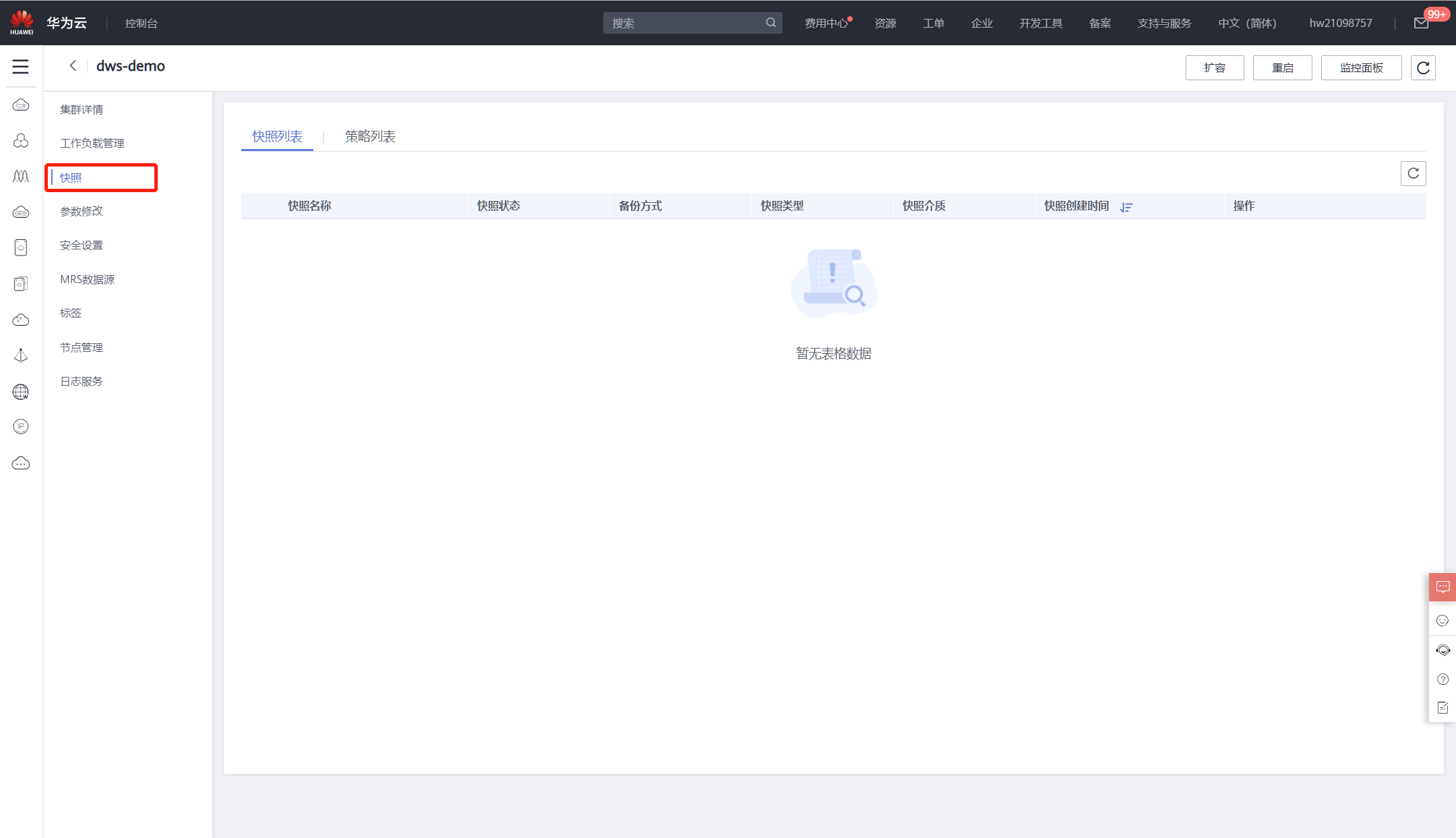Click the 重启 button
This screenshot has height=838, width=1456.
click(1282, 68)
